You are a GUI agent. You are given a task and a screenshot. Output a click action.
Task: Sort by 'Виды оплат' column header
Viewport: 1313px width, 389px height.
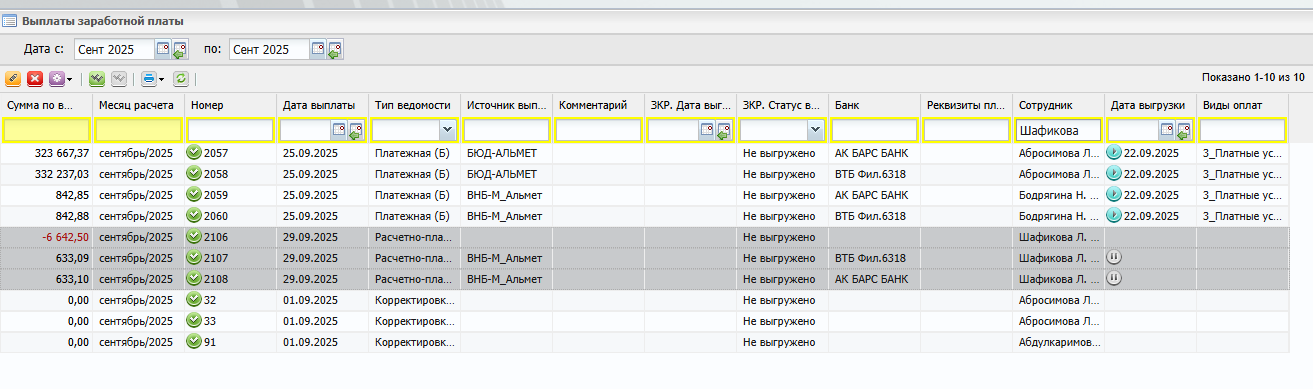(1242, 105)
